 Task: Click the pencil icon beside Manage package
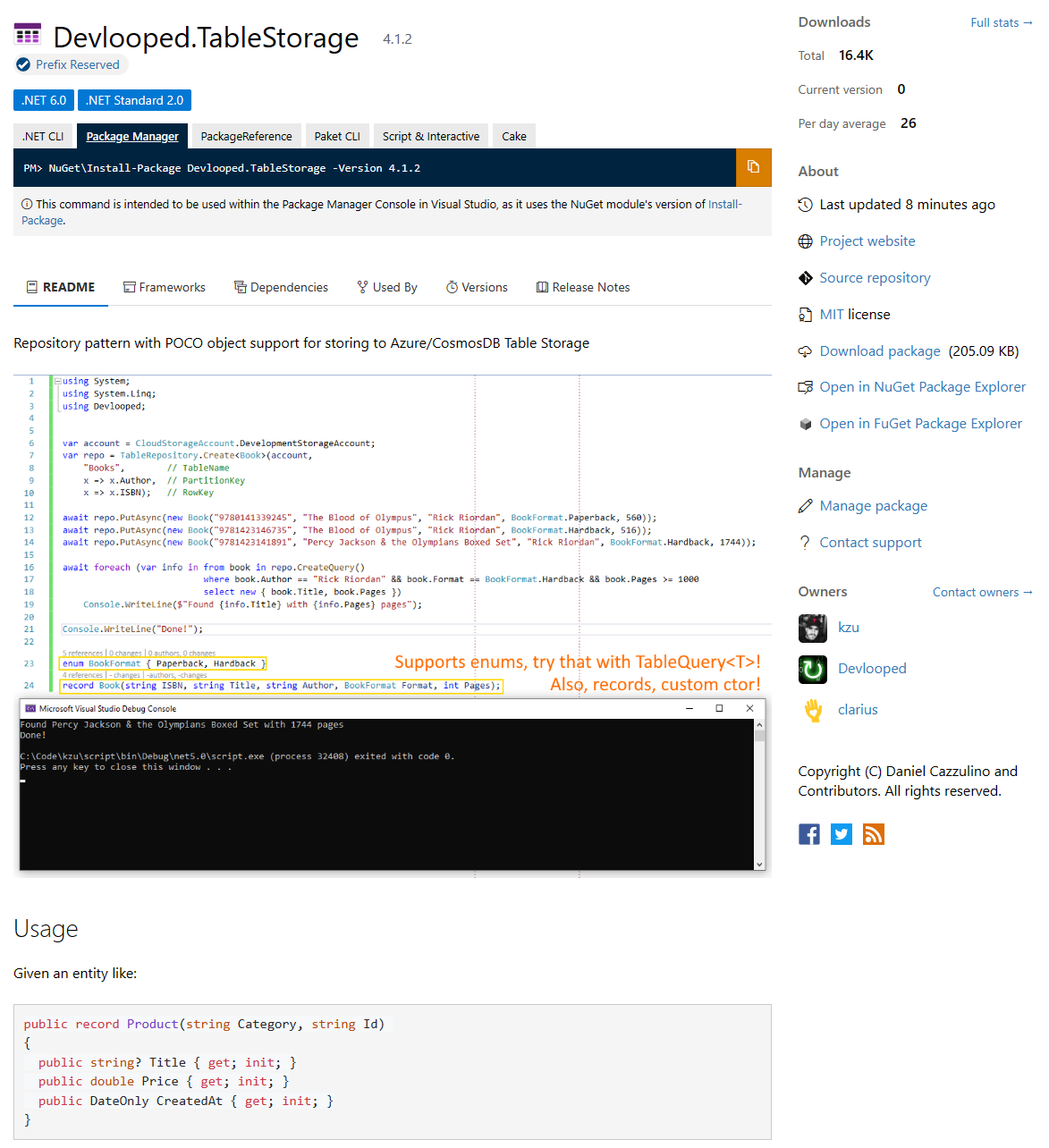pos(805,506)
